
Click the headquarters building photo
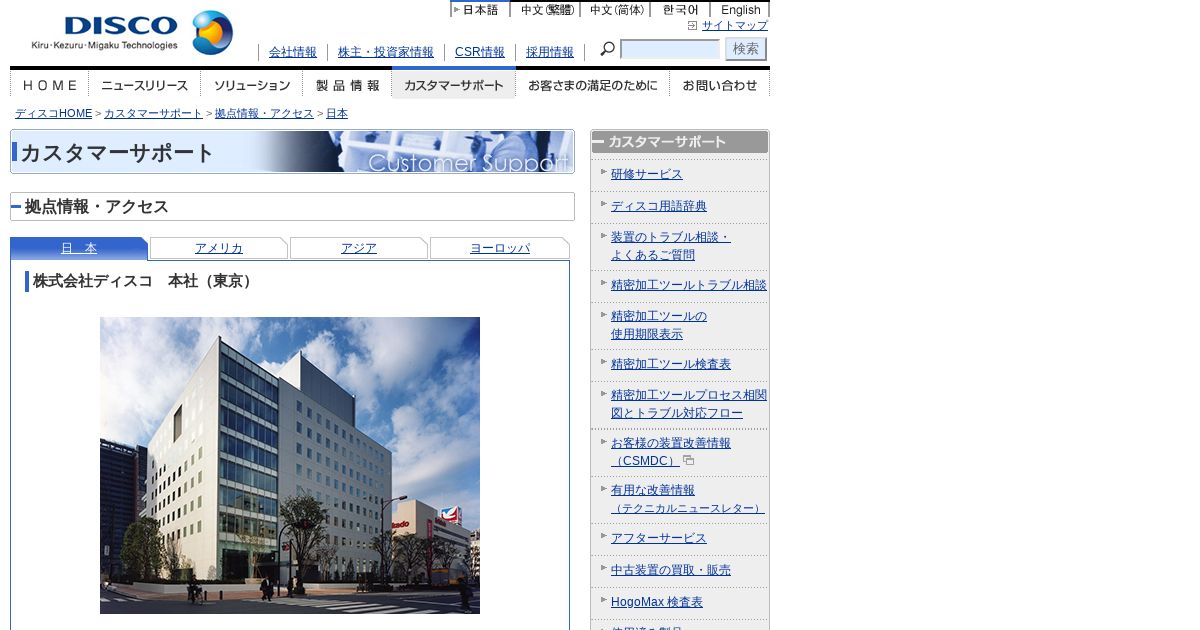[x=290, y=465]
